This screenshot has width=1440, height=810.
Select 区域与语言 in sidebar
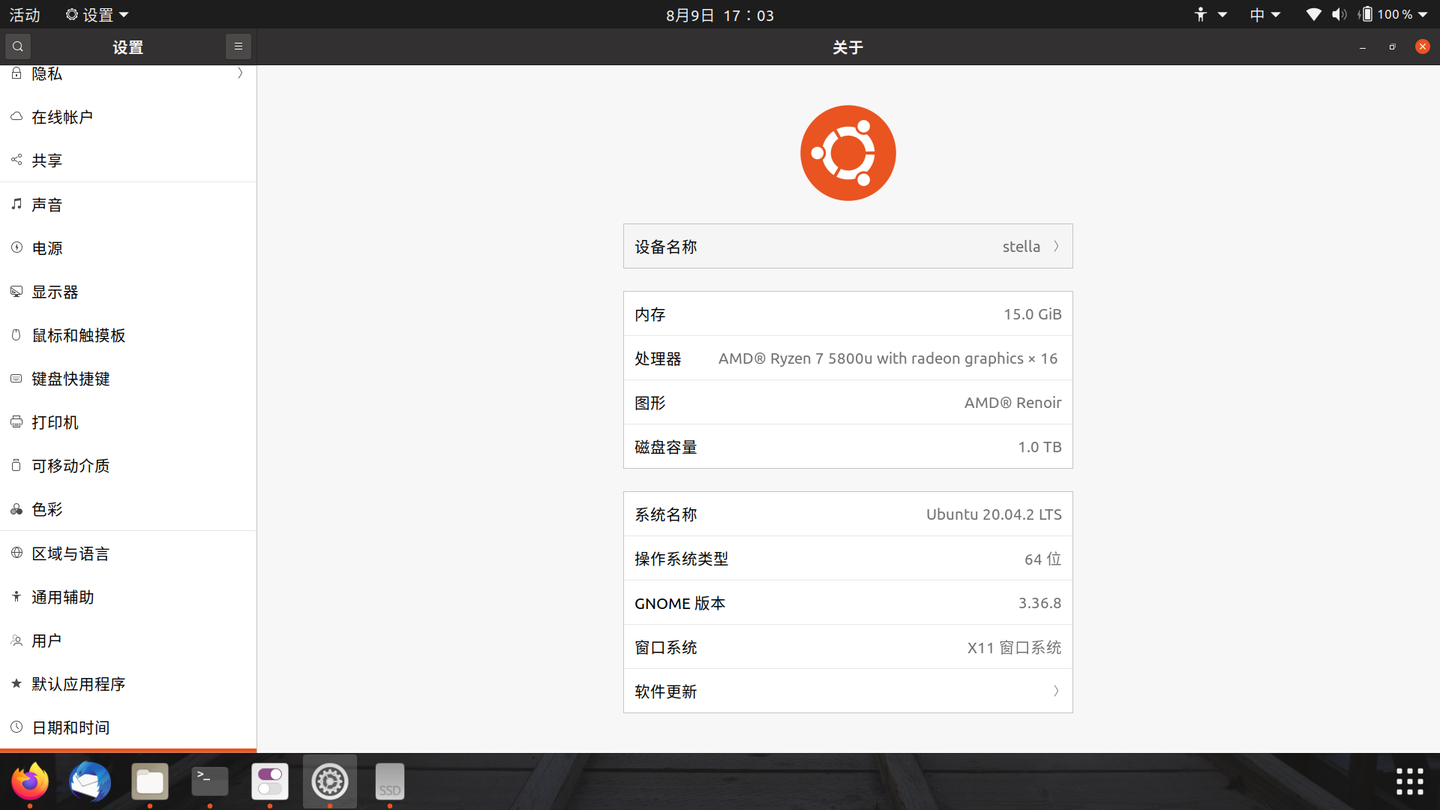(x=128, y=553)
